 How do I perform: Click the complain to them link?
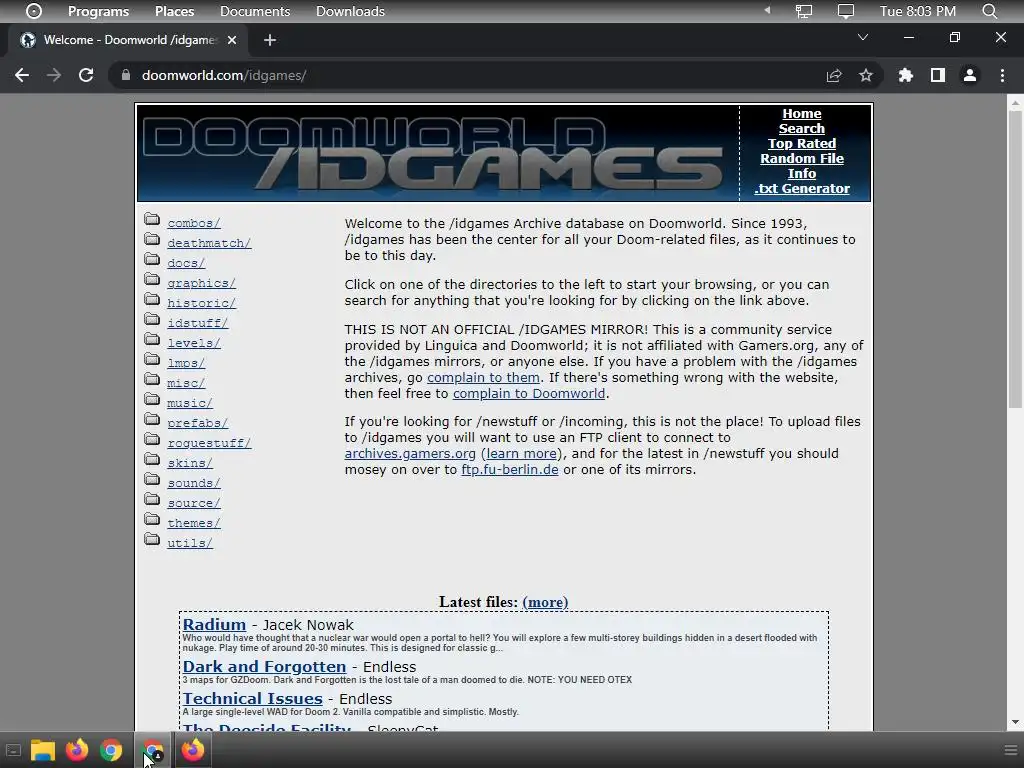click(483, 377)
